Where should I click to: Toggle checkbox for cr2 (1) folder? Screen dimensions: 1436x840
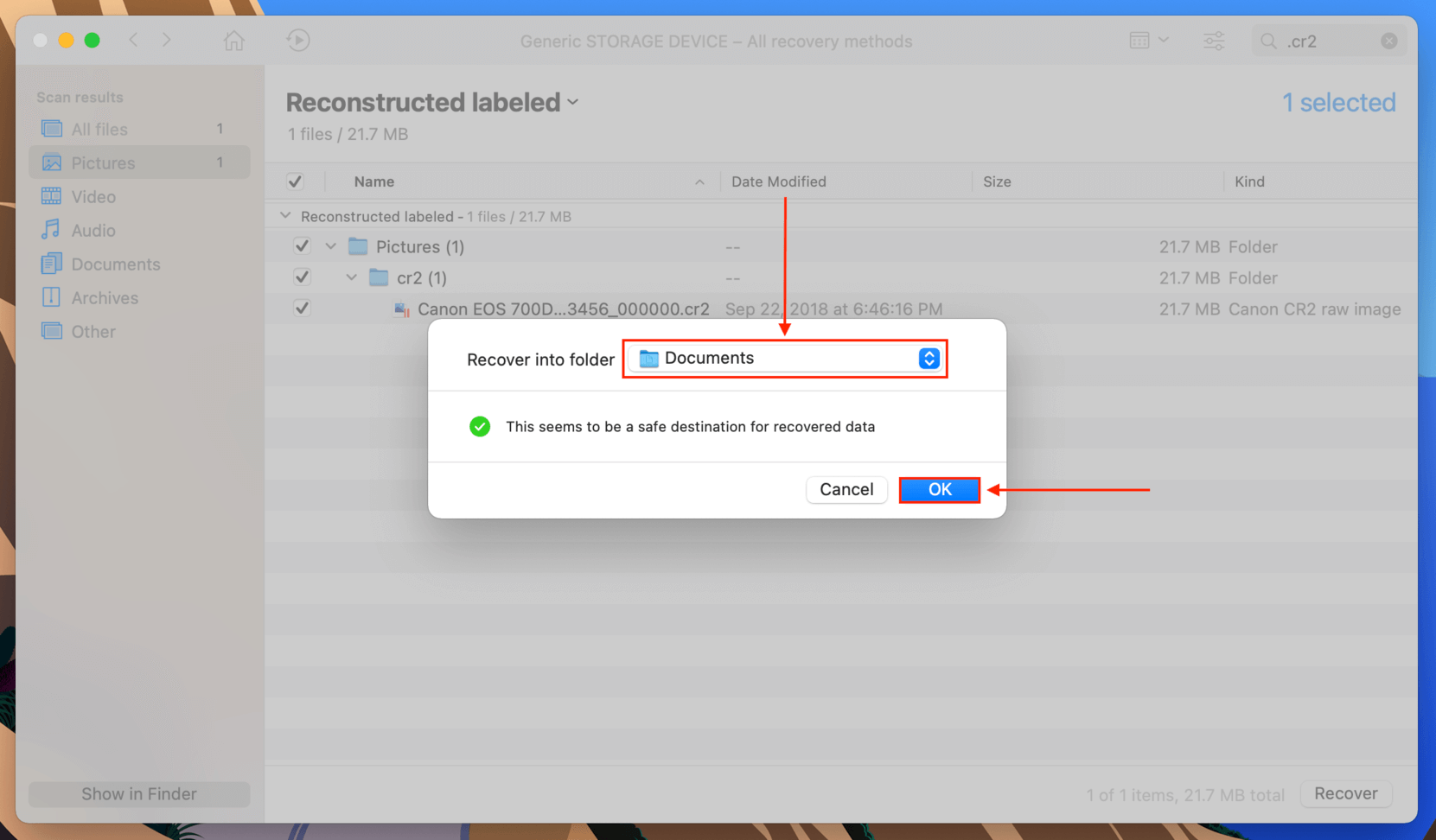coord(302,277)
